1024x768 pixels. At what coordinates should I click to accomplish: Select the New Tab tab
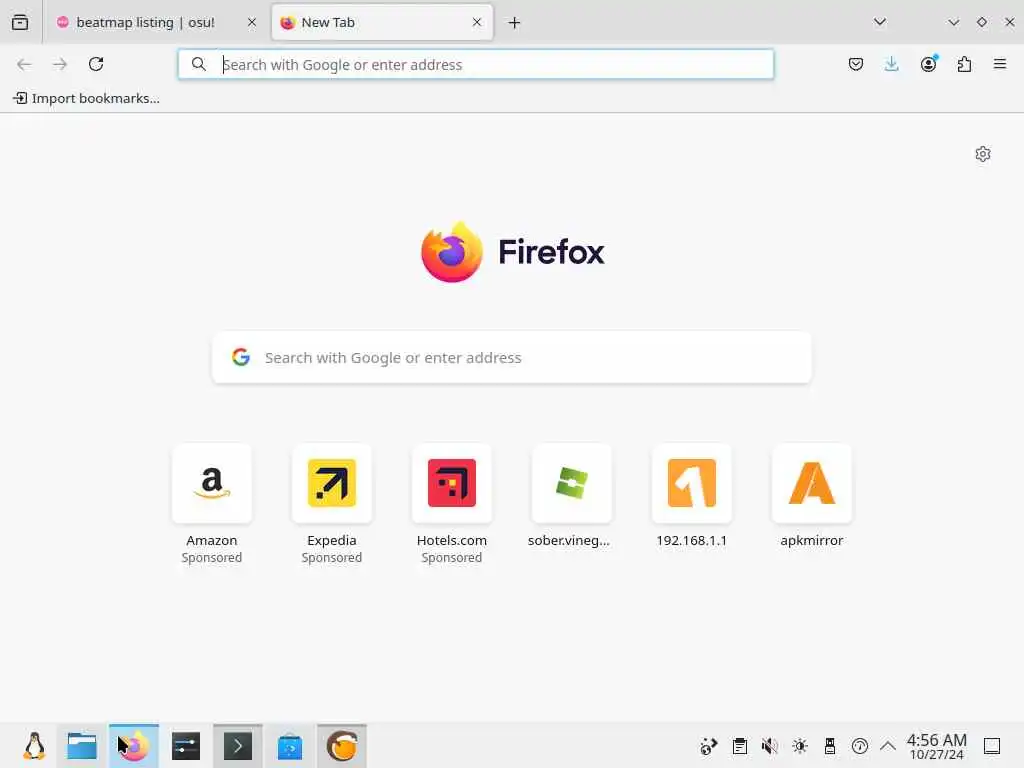coord(382,23)
